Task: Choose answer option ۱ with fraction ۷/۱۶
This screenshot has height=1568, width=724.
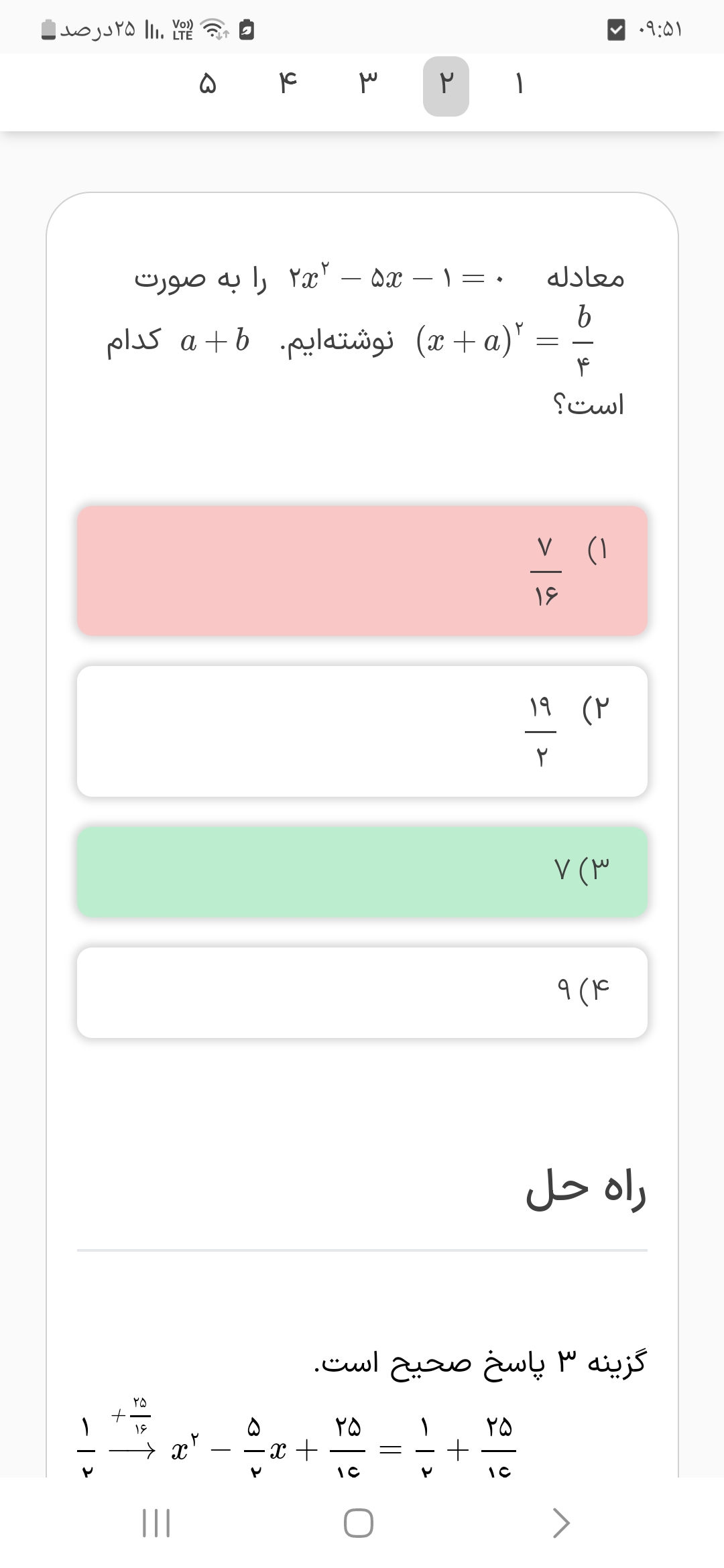Action: tap(362, 570)
